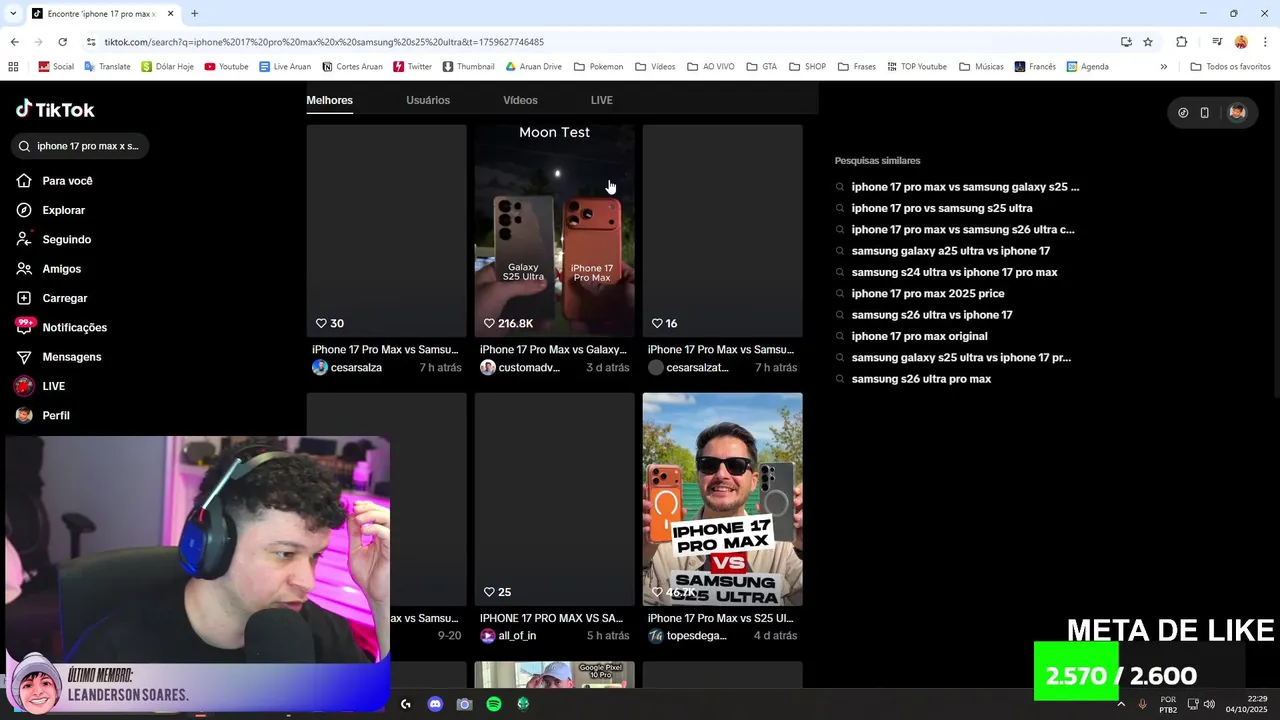
Task: Open the Explorar compass page
Action: [x=51, y=210]
